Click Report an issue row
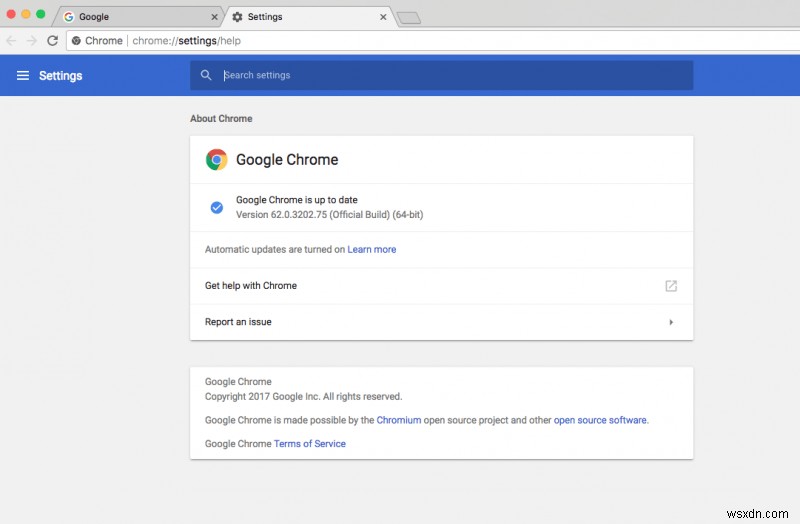The image size is (800, 524). click(x=441, y=322)
